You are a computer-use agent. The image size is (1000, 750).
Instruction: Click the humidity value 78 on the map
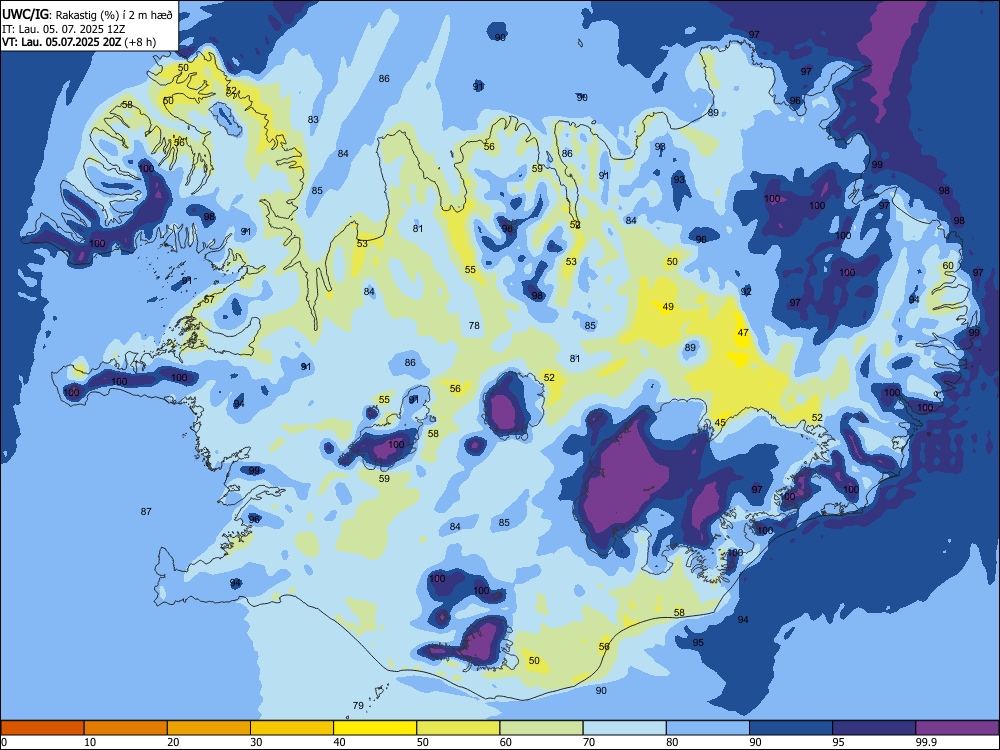(x=474, y=325)
